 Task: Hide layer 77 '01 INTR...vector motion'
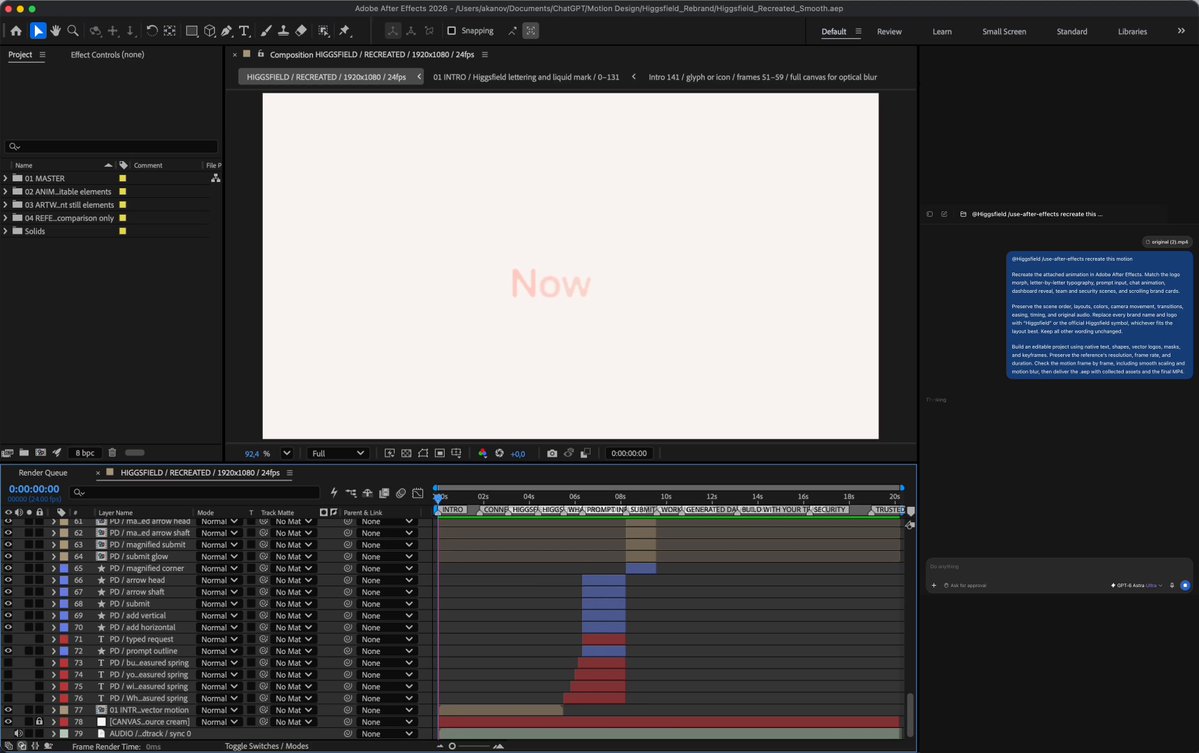8,710
